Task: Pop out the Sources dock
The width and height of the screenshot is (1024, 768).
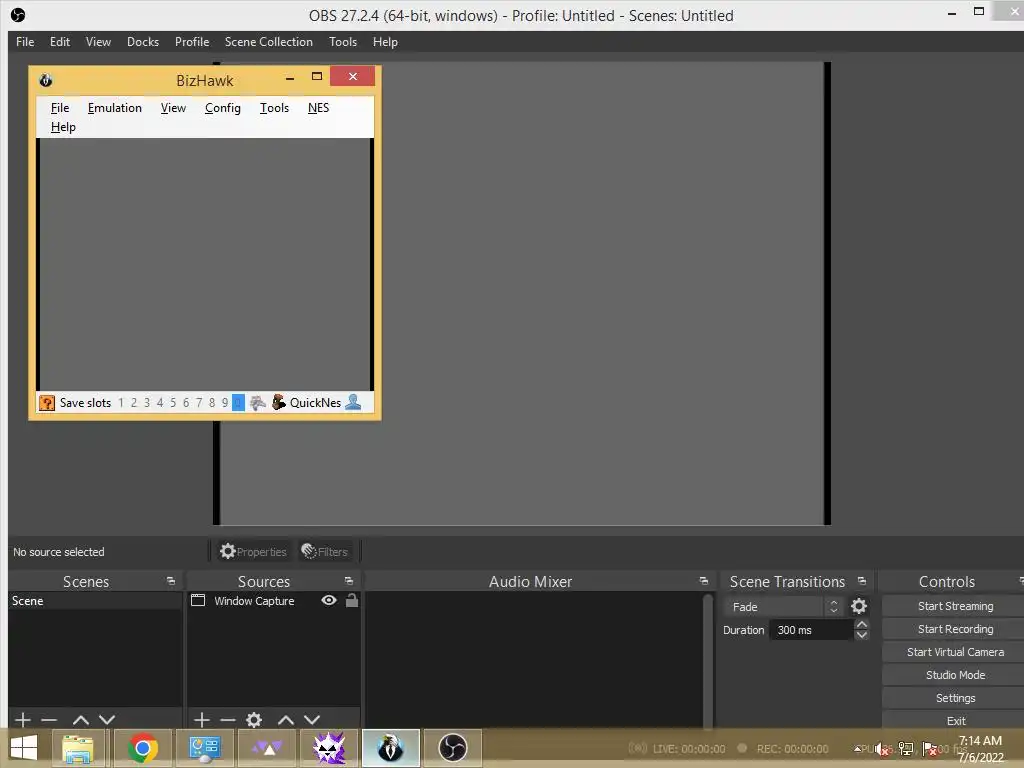Action: (349, 581)
